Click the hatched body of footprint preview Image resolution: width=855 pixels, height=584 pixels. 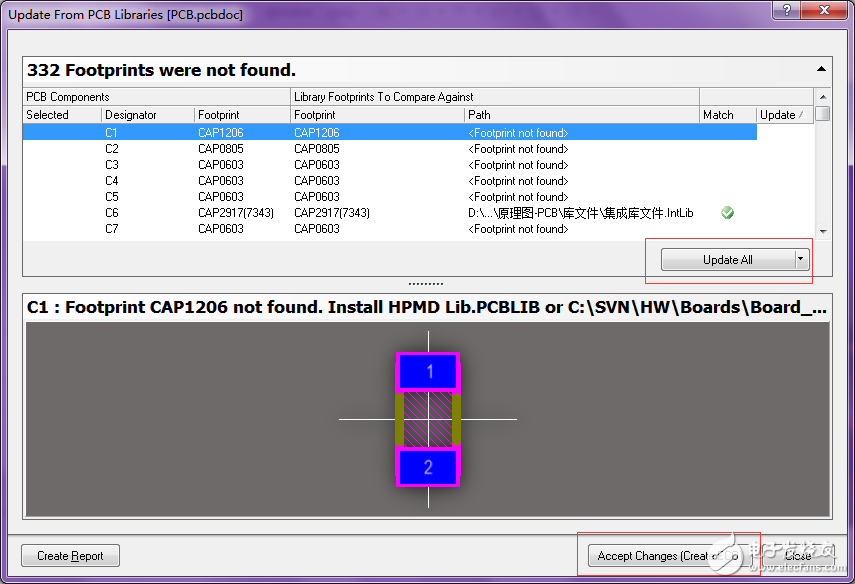coord(429,419)
